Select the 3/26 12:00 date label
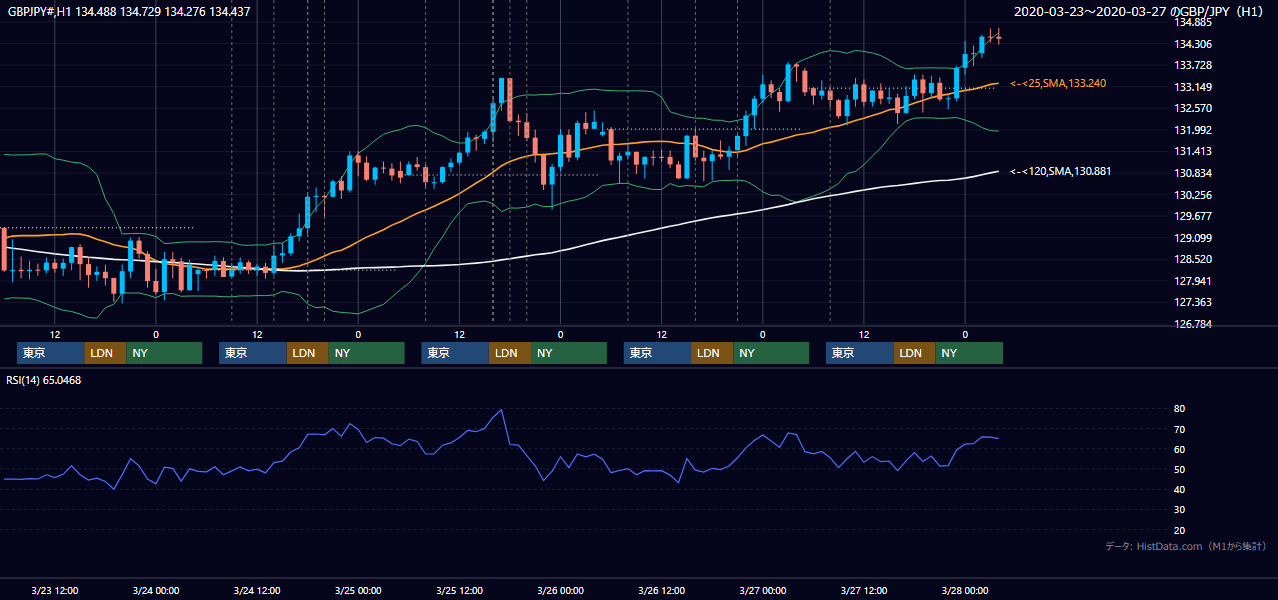Image resolution: width=1278 pixels, height=600 pixels. [x=661, y=590]
